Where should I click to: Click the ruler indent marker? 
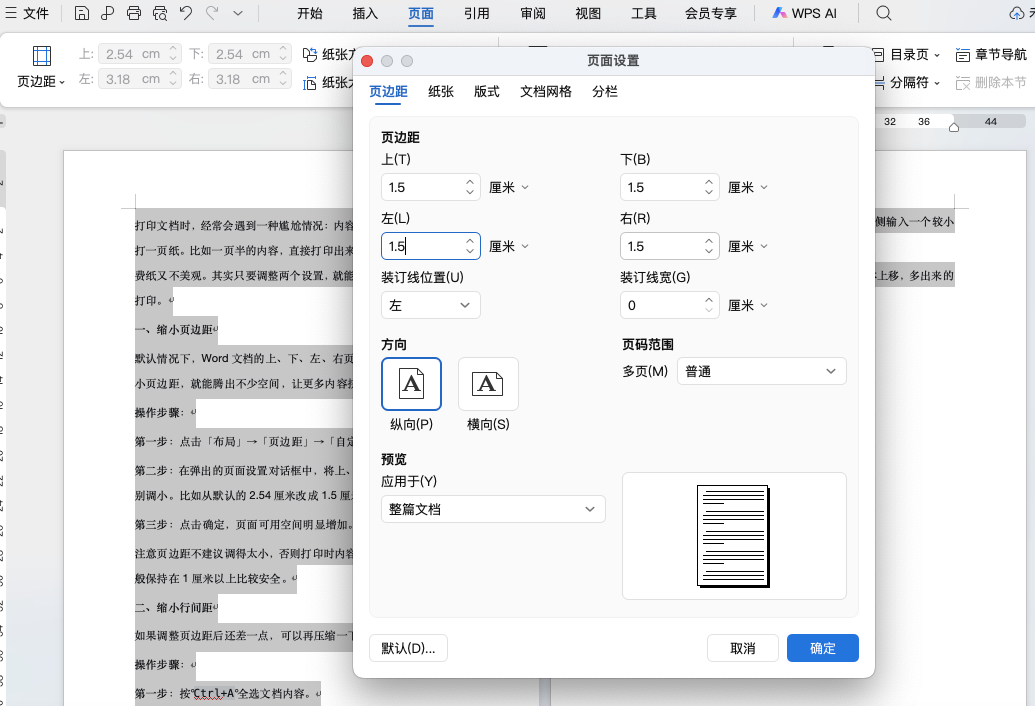(x=953, y=126)
